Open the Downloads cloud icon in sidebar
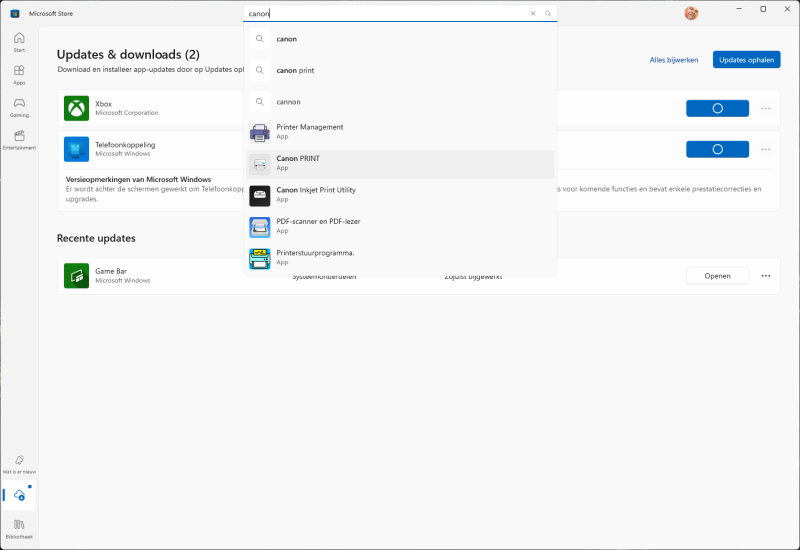Image resolution: width=800 pixels, height=550 pixels. [x=19, y=495]
